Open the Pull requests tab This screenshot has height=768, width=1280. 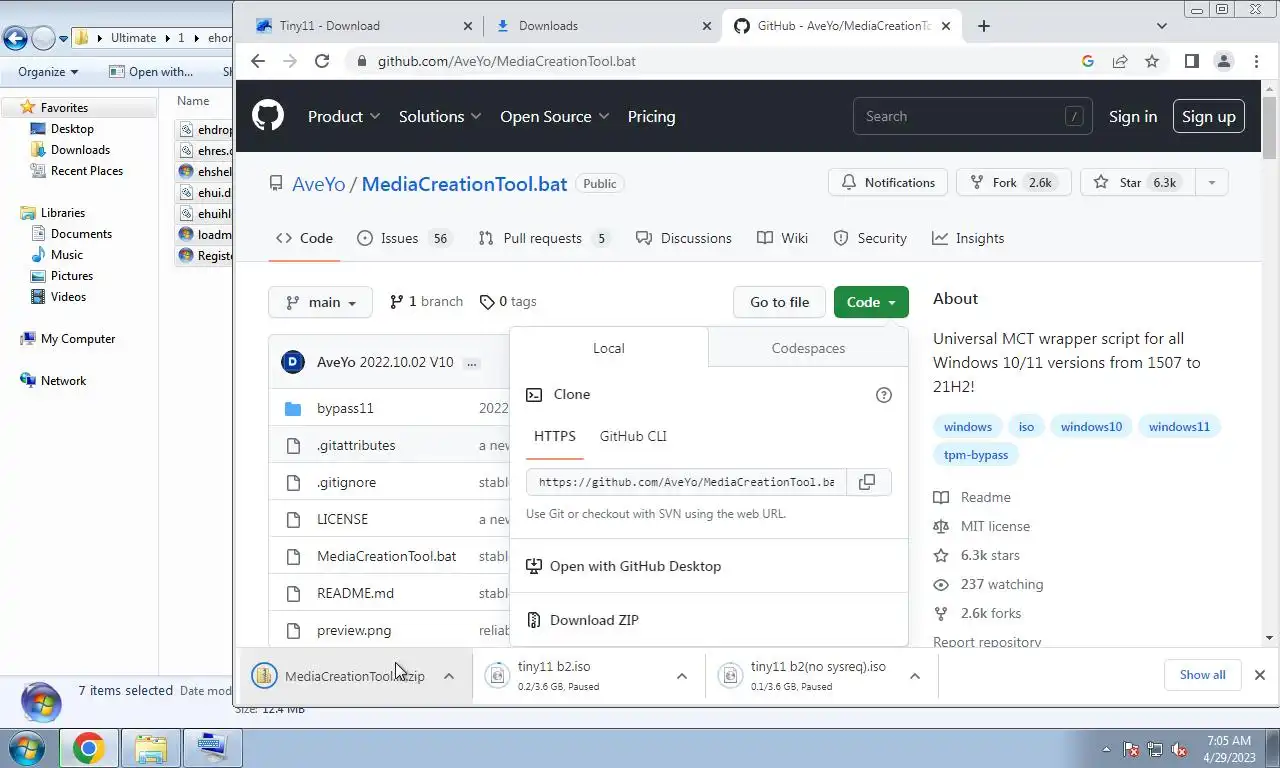click(x=544, y=238)
